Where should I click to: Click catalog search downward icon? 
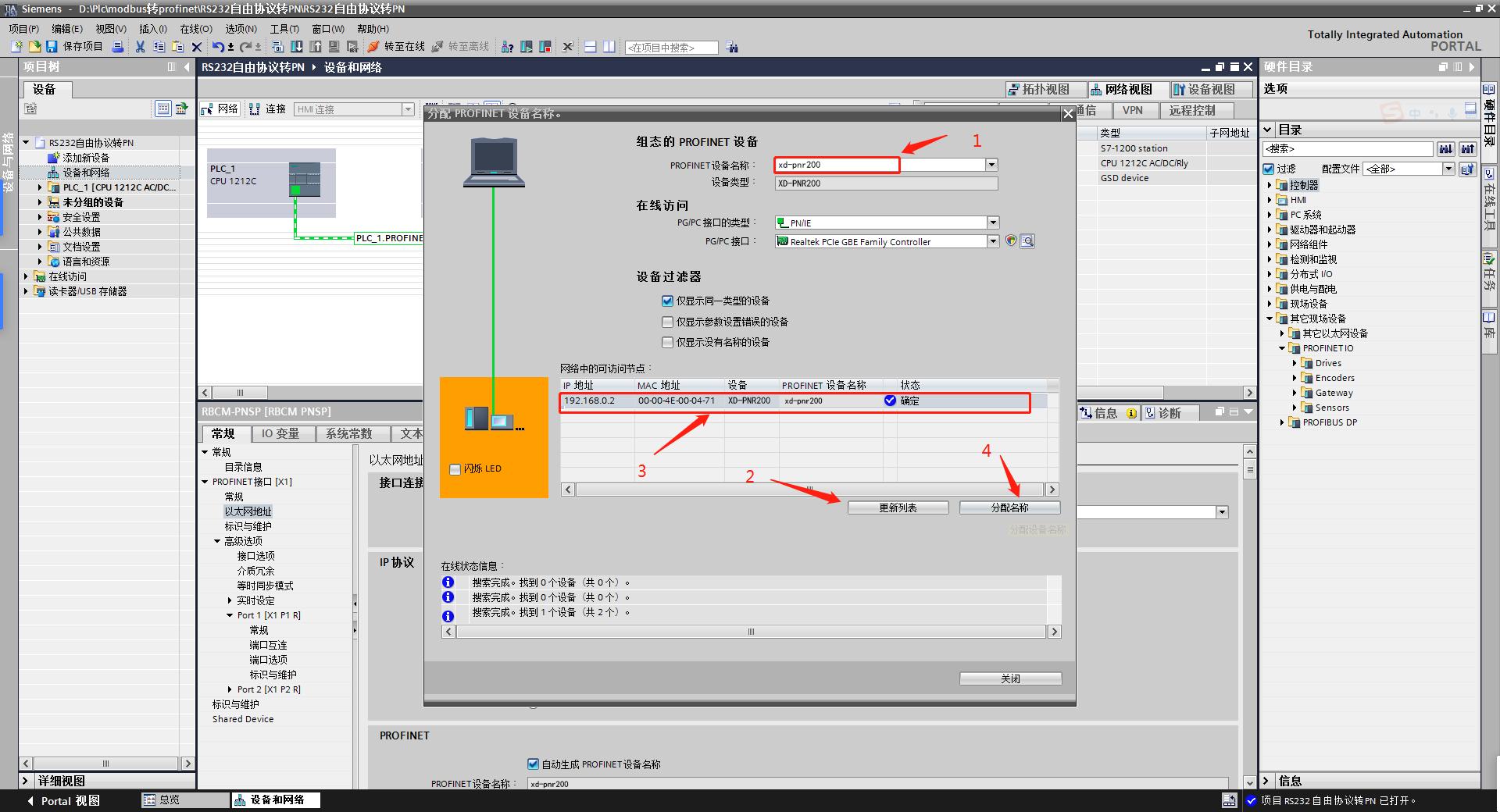pos(1446,148)
